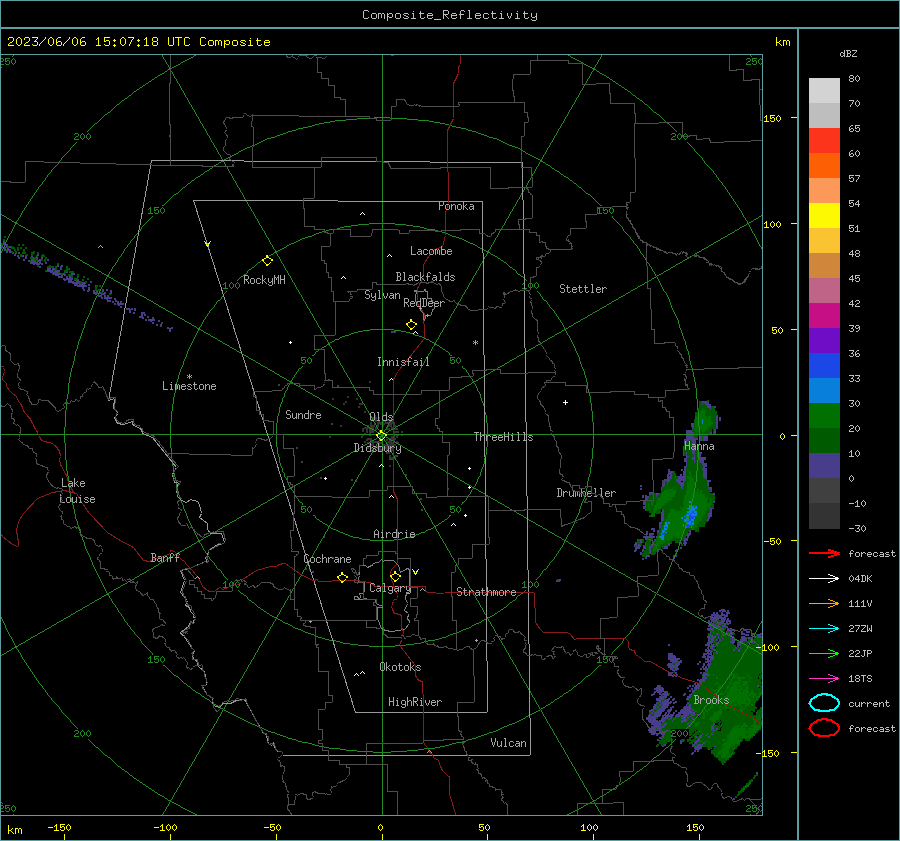Click the dBZ legend heading

tap(848, 53)
